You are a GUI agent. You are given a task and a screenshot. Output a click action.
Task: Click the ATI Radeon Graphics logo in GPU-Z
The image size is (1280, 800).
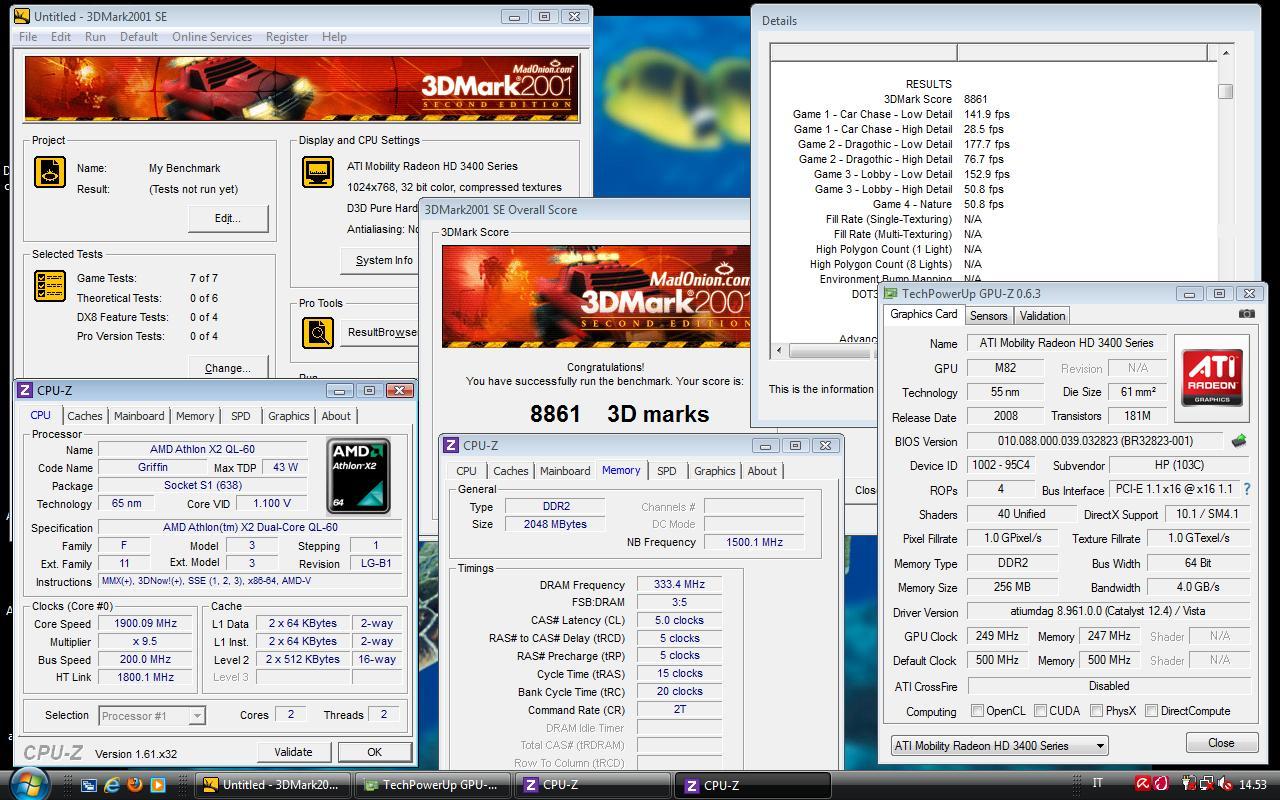1212,377
